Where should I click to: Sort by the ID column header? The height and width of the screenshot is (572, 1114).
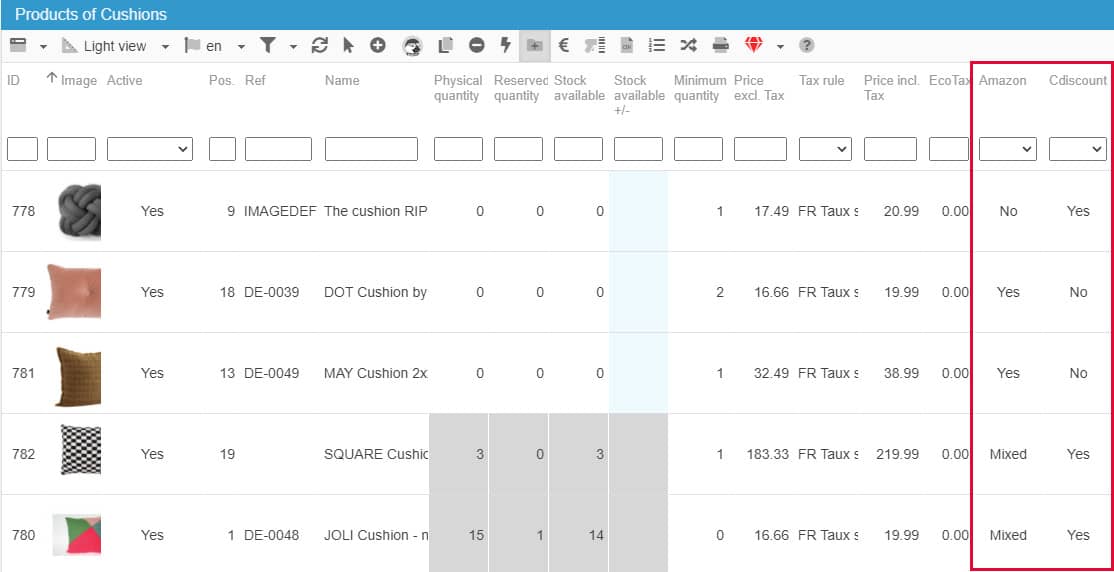pos(13,80)
